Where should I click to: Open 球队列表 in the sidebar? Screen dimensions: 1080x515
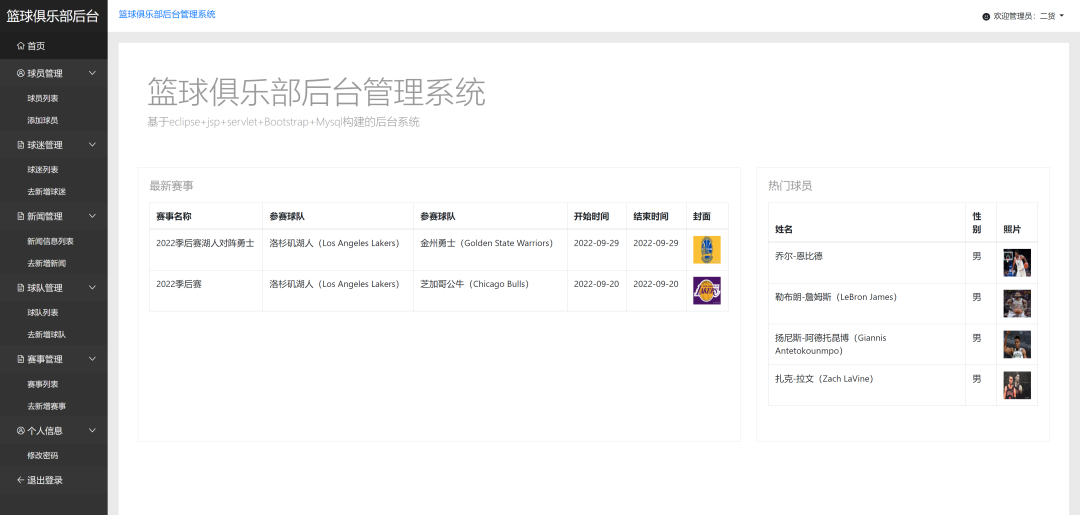[43, 313]
